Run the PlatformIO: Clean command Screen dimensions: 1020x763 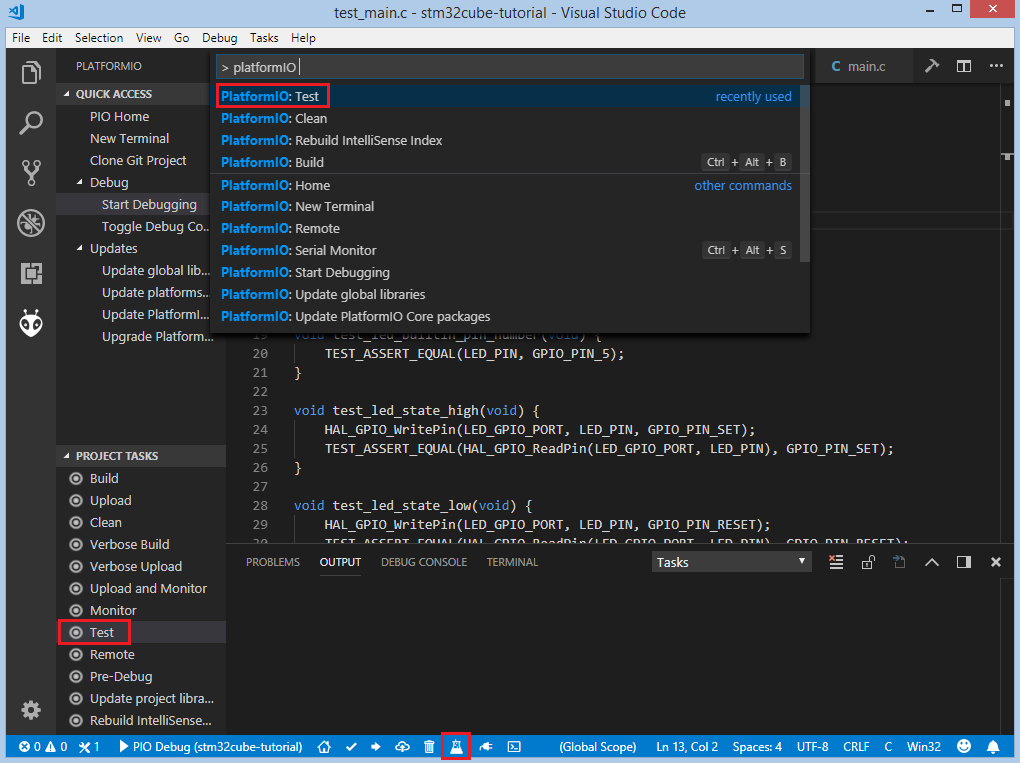[x=509, y=118]
